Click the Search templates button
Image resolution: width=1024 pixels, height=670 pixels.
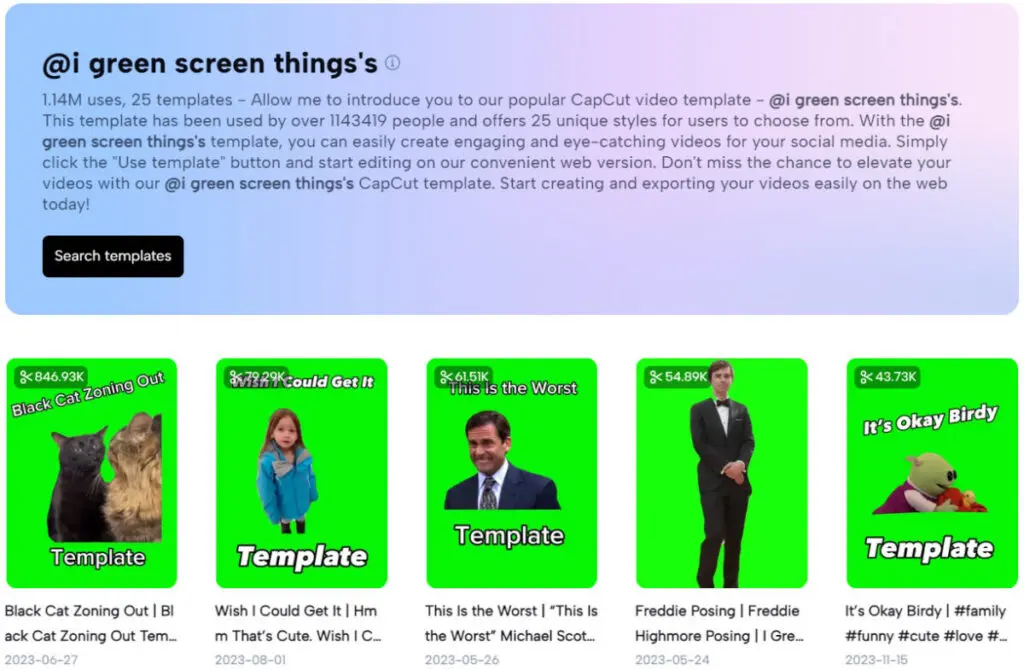click(x=113, y=256)
